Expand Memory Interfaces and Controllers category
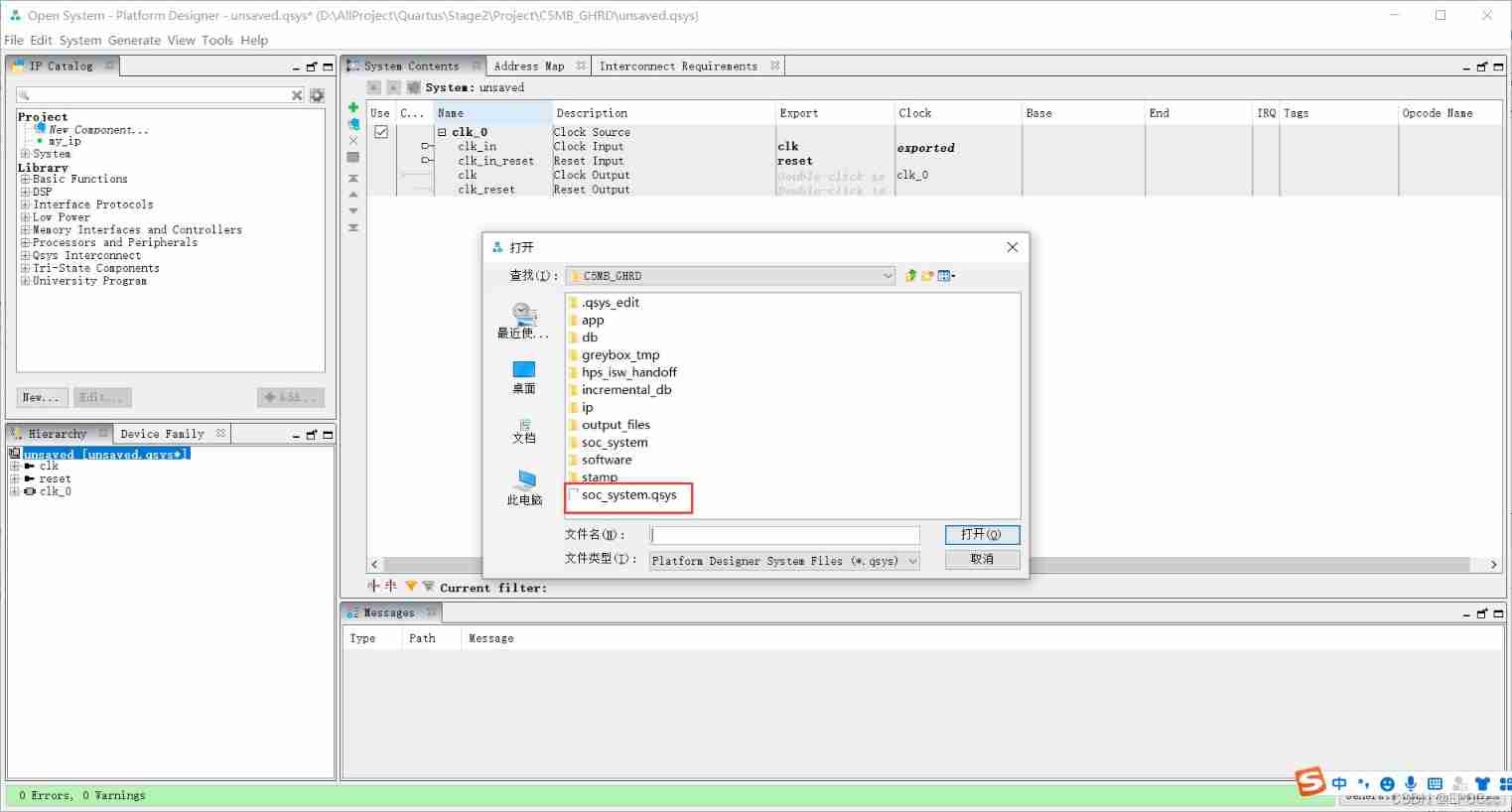Screen dimensions: 1512x812 click(25, 230)
